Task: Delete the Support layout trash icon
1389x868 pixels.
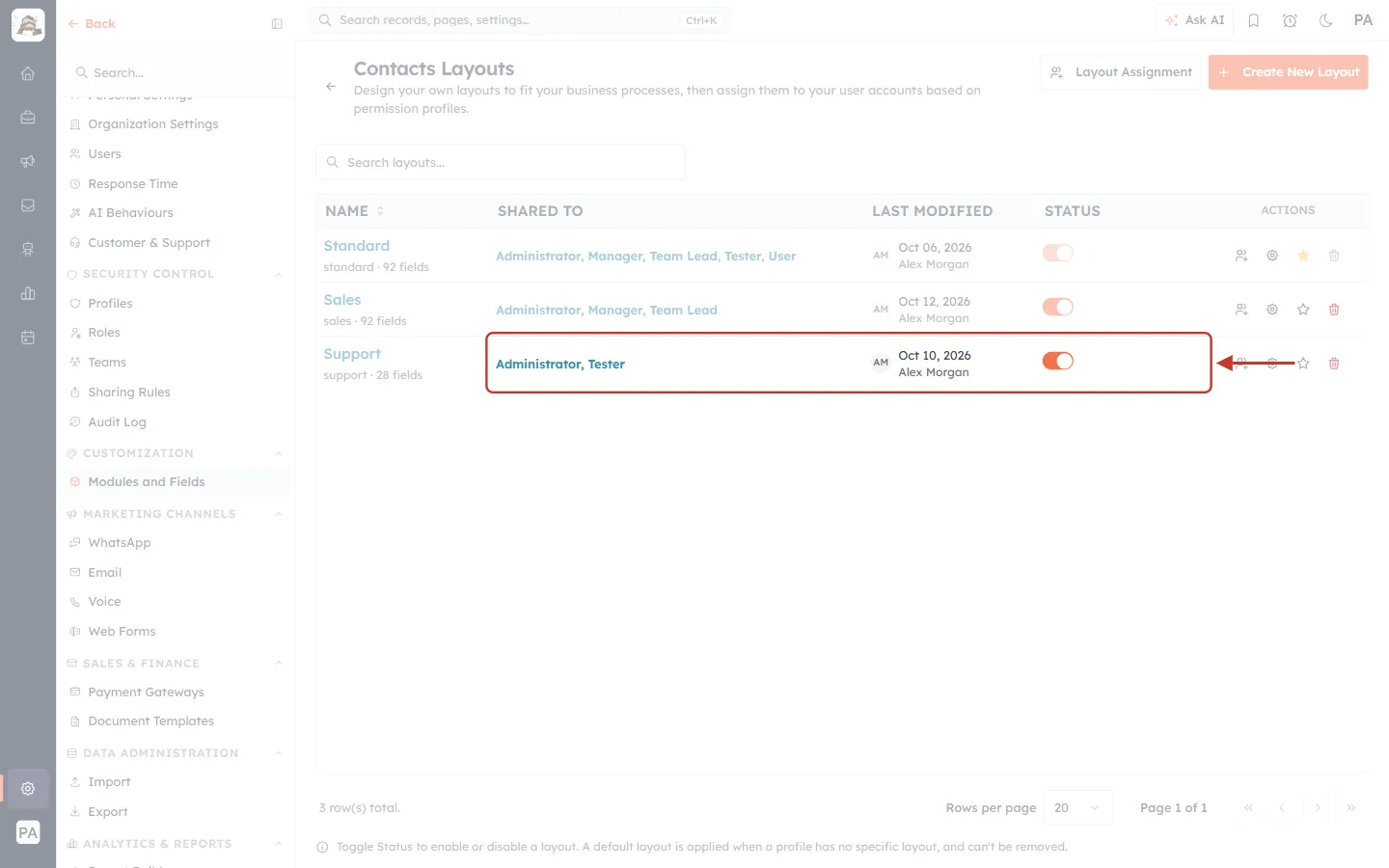Action: tap(1334, 364)
